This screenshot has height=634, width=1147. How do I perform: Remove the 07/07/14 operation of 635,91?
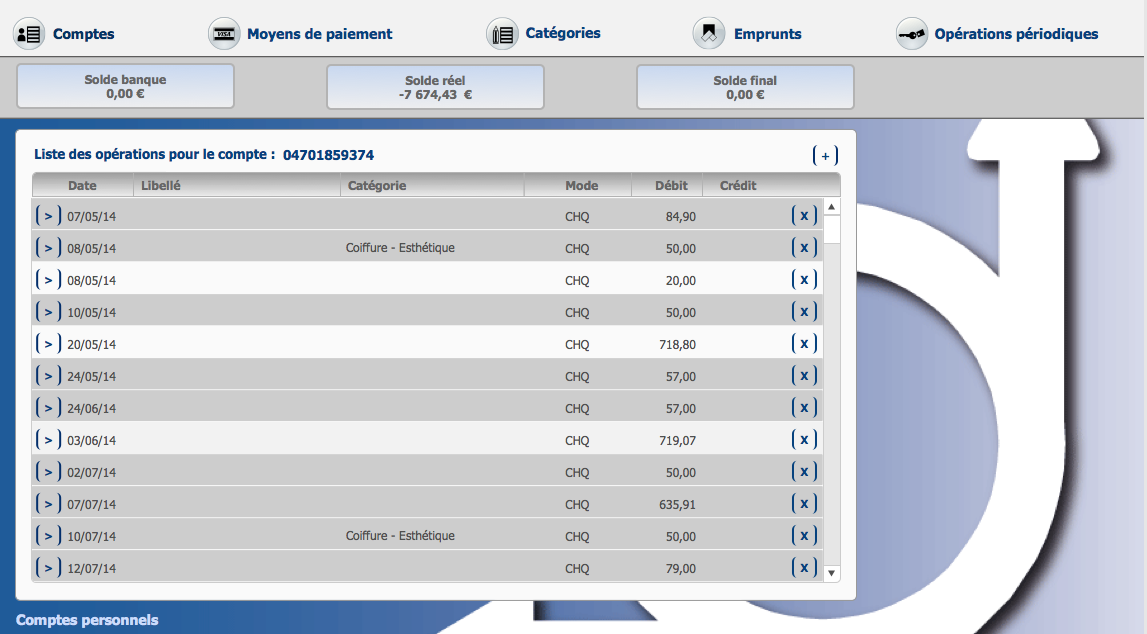pyautogui.click(x=804, y=504)
